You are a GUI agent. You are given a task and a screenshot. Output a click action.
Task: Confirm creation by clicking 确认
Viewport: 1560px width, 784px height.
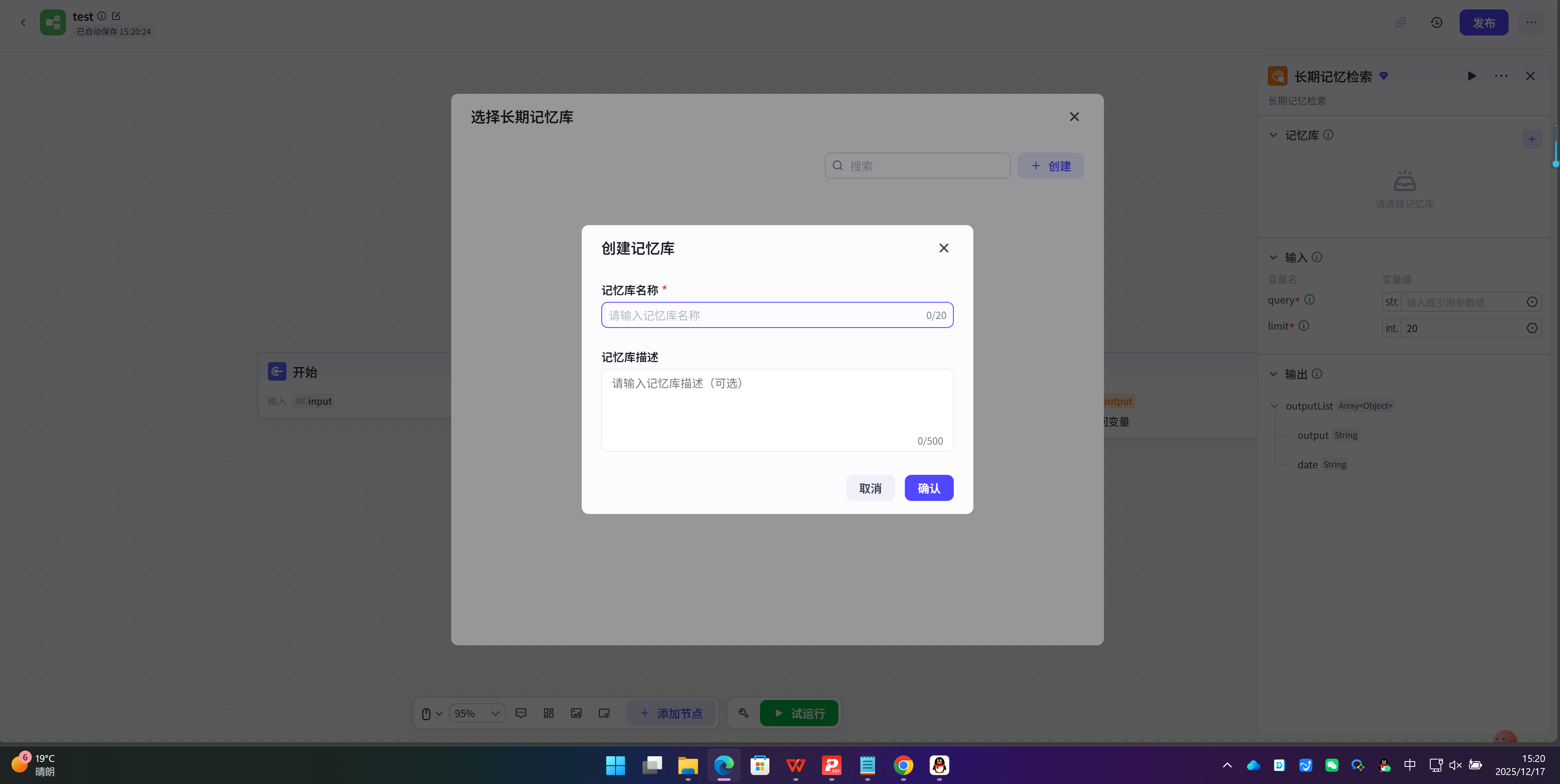pos(929,488)
